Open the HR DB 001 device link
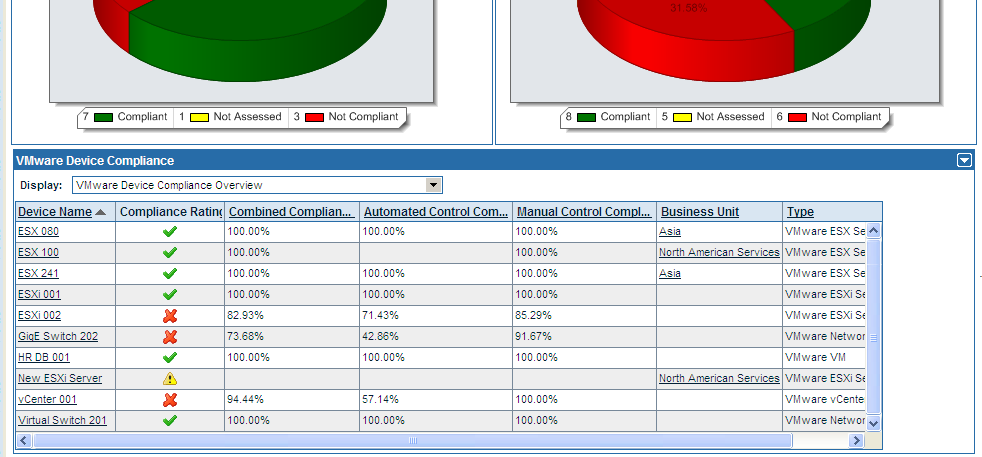 click(x=44, y=357)
